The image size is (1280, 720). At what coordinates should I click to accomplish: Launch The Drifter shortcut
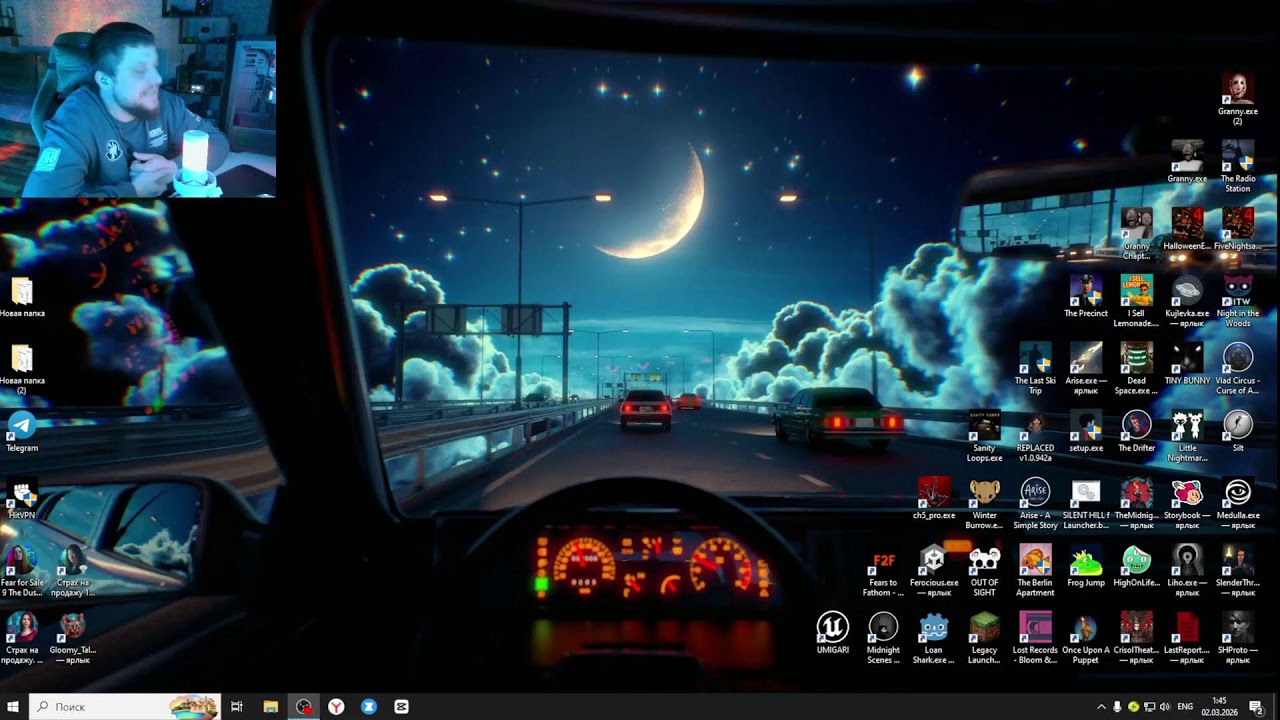tap(1136, 431)
